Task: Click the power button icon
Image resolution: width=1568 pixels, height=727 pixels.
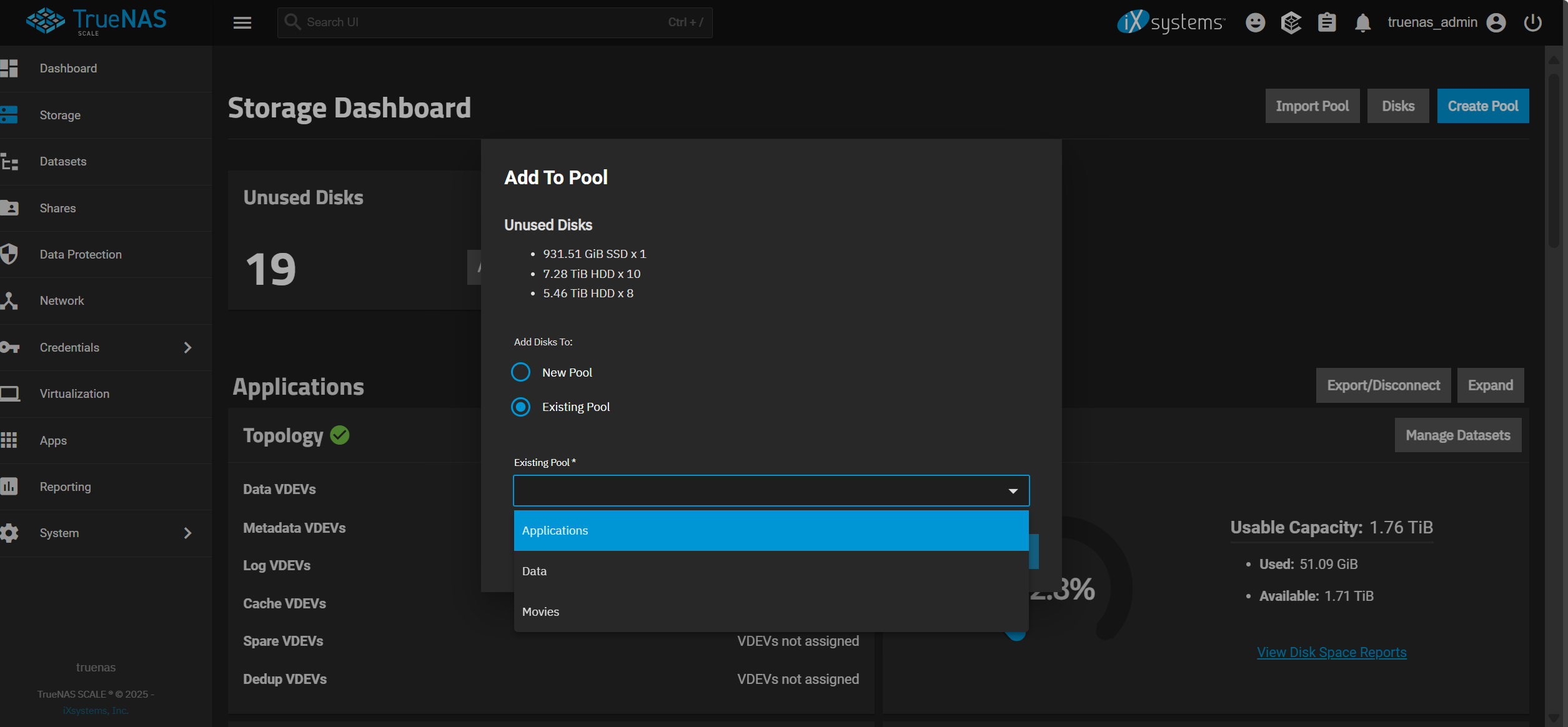Action: coord(1532,22)
